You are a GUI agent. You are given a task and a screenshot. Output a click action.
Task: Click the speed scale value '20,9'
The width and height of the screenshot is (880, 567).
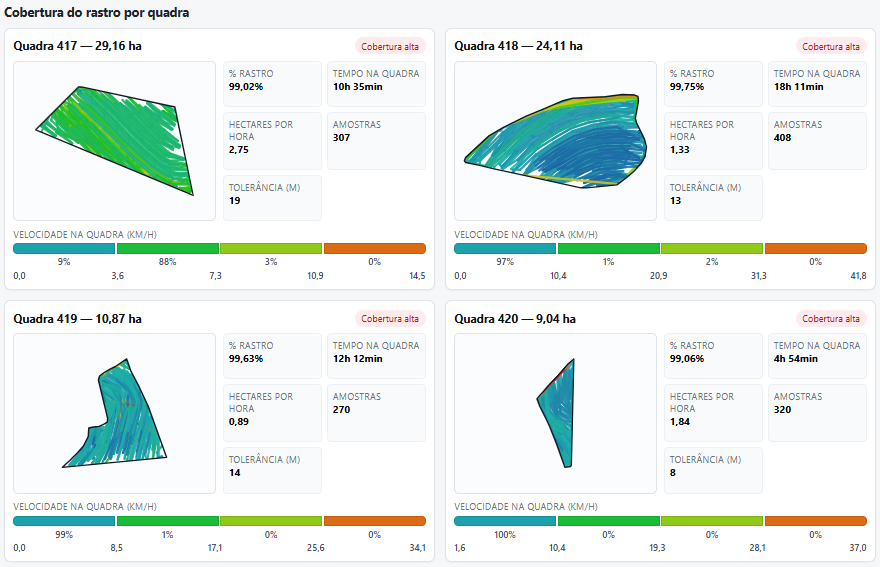pos(658,276)
